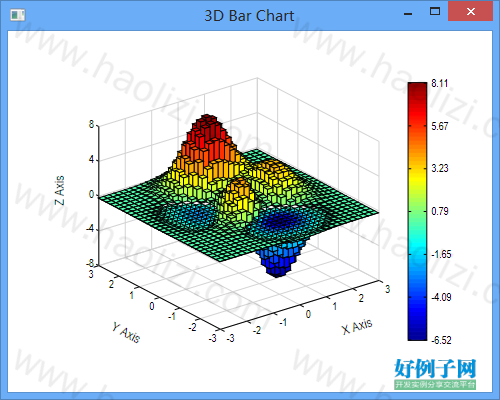Click the 3.23 color bar label

tap(440, 168)
